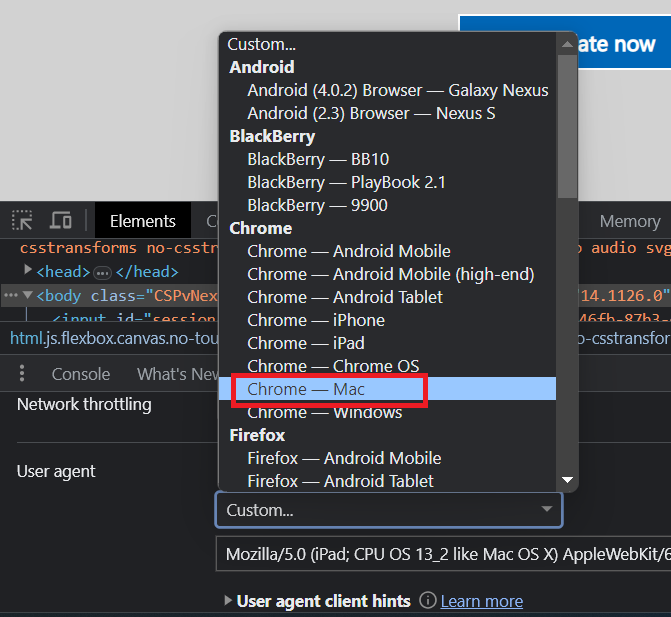Viewport: 671px width, 617px height.
Task: Click the Network throttling label
Action: click(84, 404)
